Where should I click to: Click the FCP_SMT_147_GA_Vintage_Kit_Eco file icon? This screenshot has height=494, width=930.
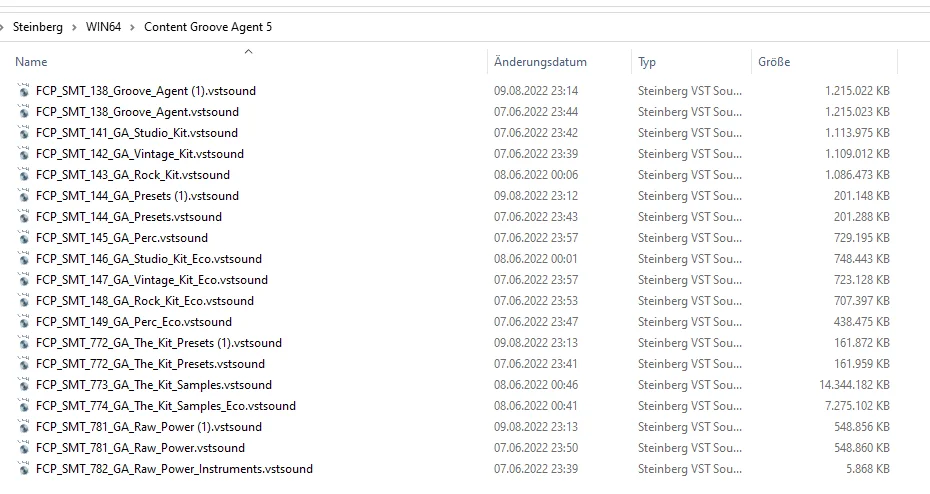[23, 280]
